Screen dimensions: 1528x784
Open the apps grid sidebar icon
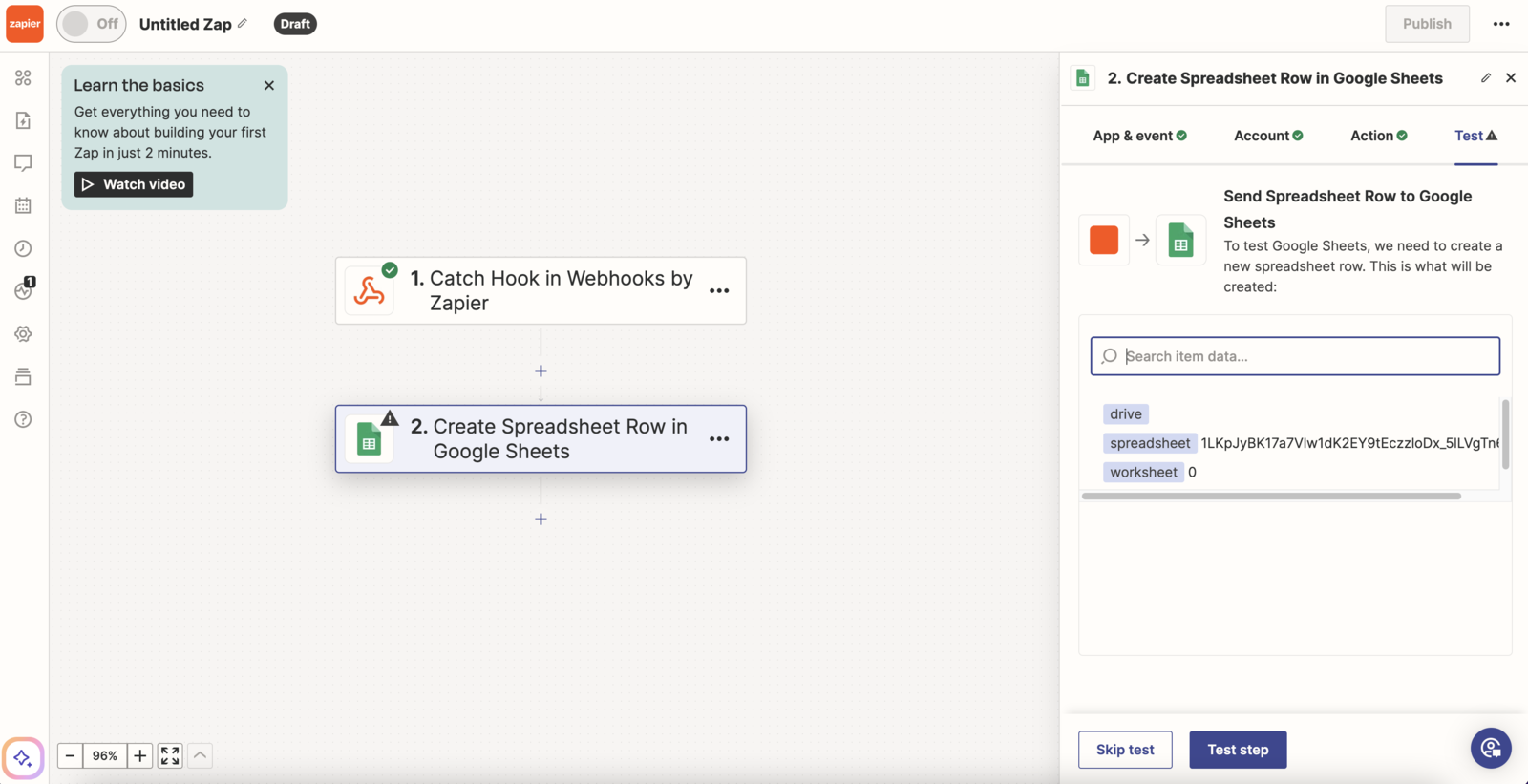24,77
